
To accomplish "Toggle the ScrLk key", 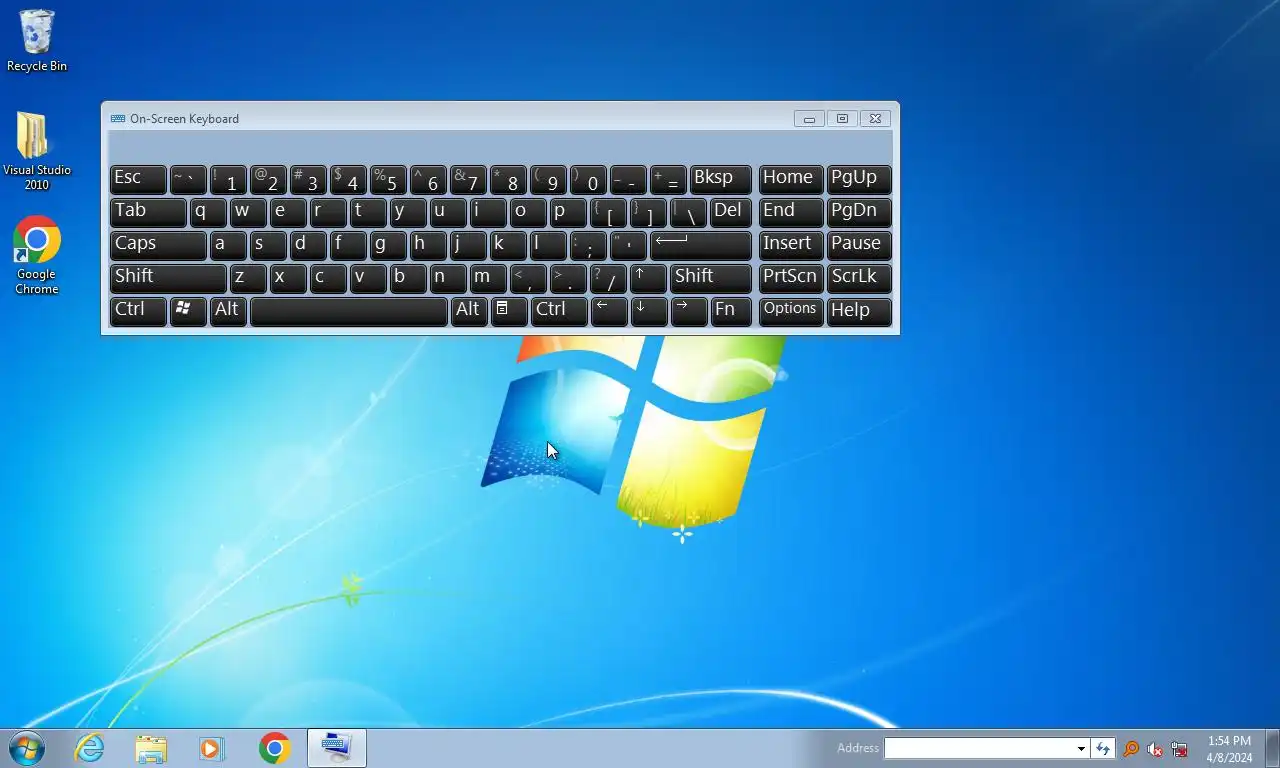I will (859, 277).
